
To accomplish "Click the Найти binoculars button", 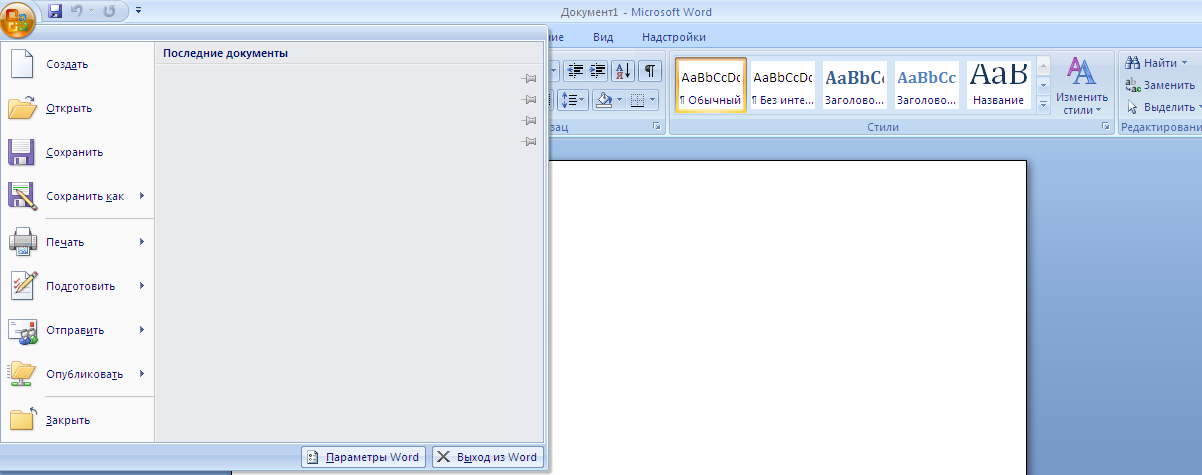I will point(1153,63).
